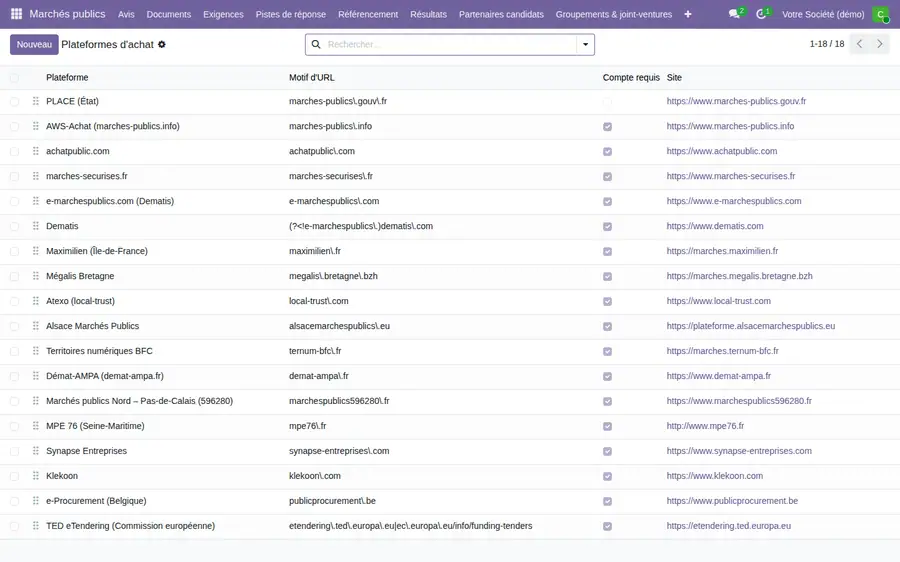Open the Groupements & joint-ventures menu
This screenshot has width=900, height=562.
(x=614, y=14)
